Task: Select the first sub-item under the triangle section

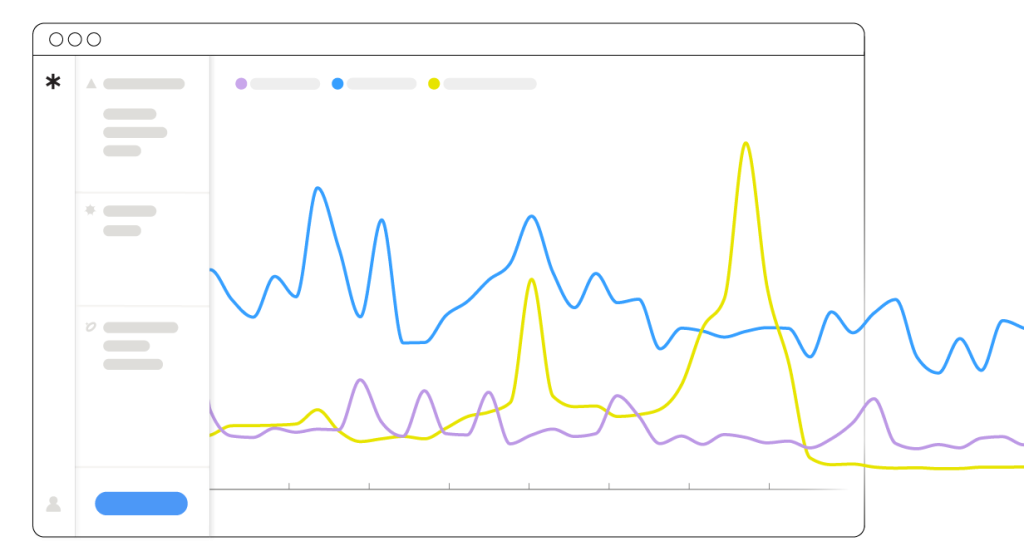Action: click(130, 114)
